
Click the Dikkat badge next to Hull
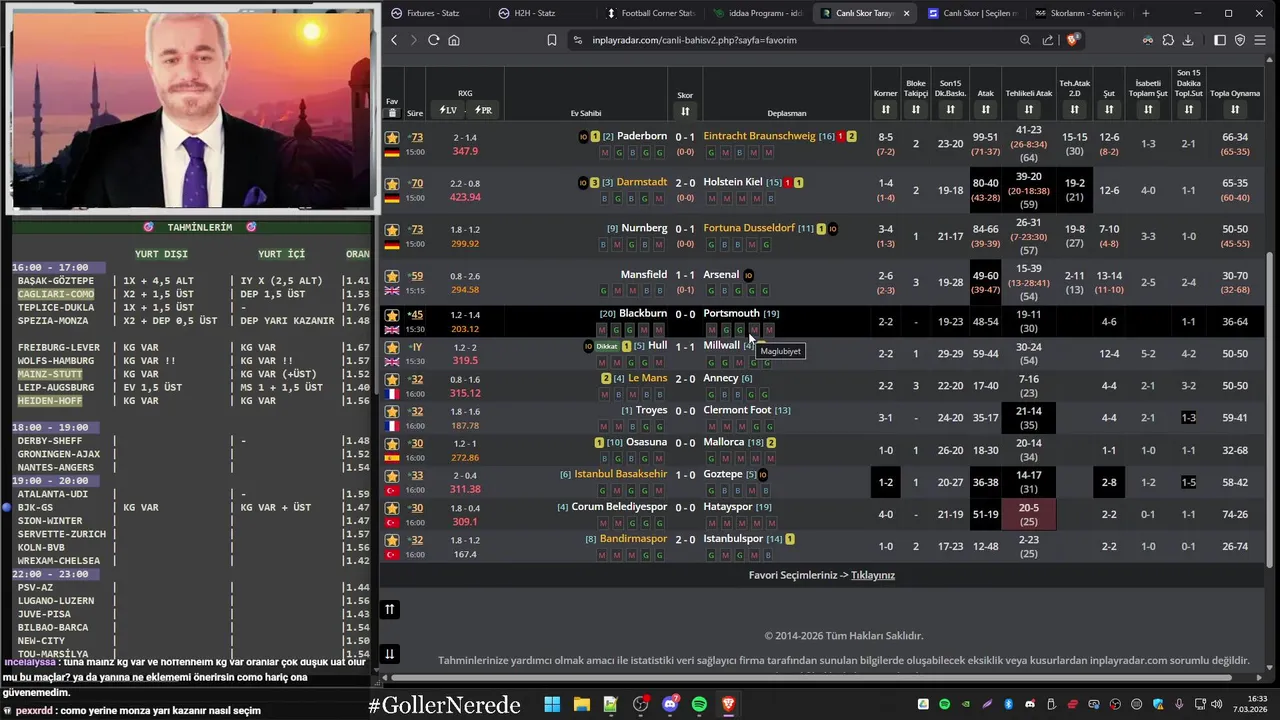coord(607,346)
